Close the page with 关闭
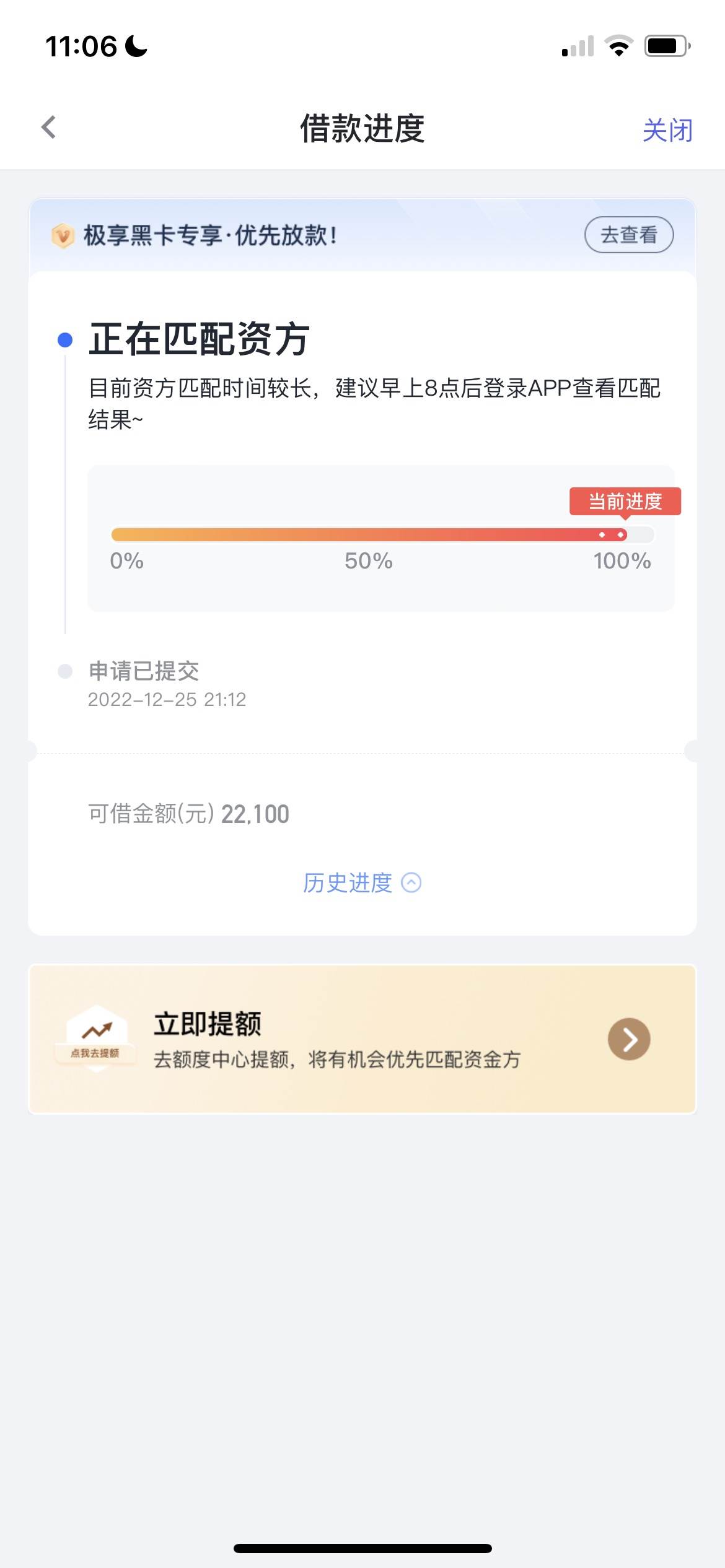Screen dimensions: 725x1568 pos(667,129)
